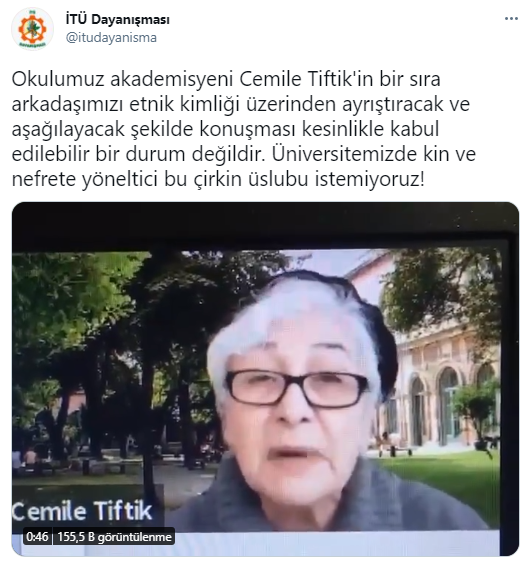
Task: Click the word edilebilir in the tweet text
Action: [x=50, y=154]
